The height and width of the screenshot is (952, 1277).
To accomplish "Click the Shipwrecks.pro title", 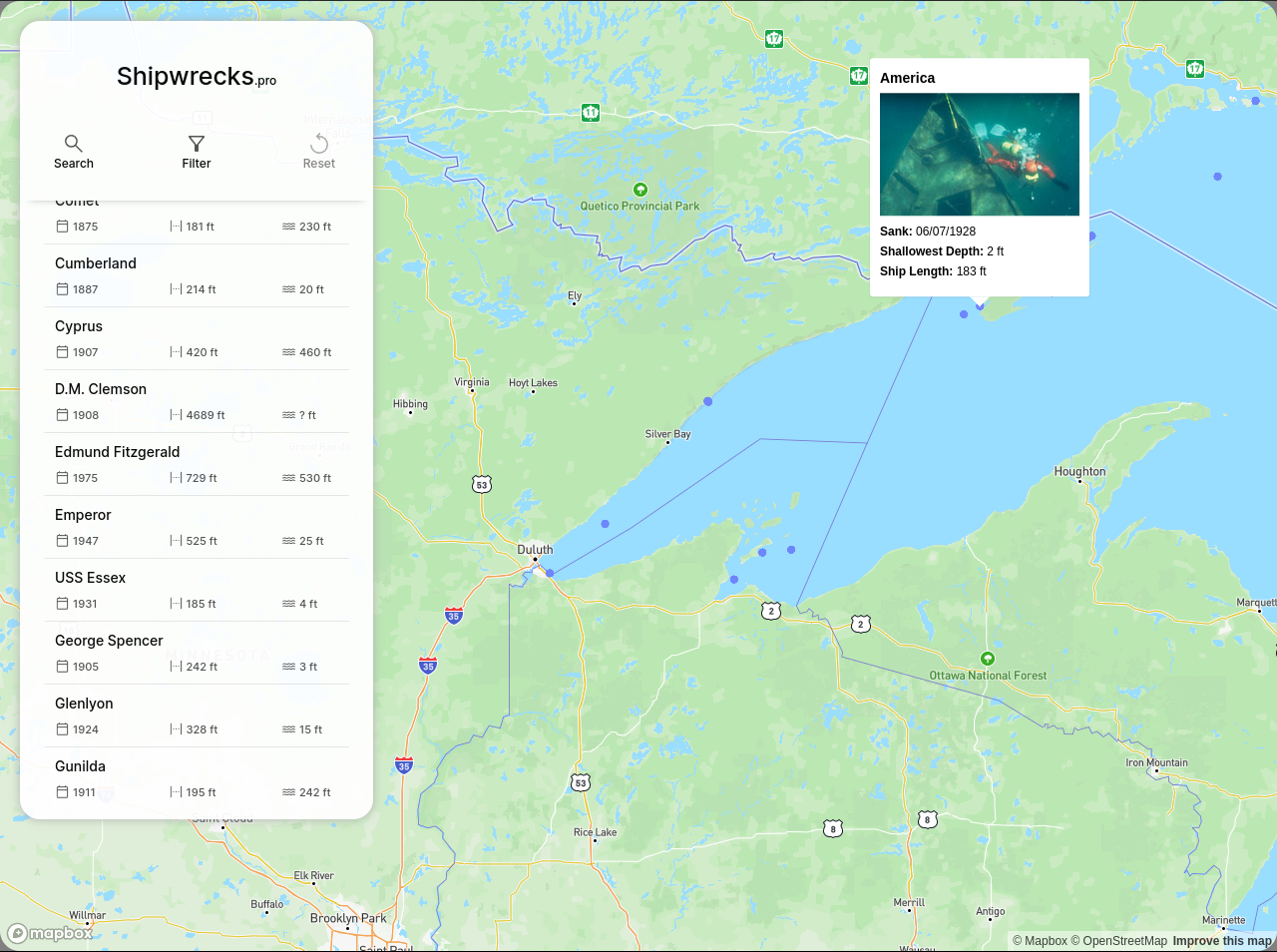I will (197, 77).
